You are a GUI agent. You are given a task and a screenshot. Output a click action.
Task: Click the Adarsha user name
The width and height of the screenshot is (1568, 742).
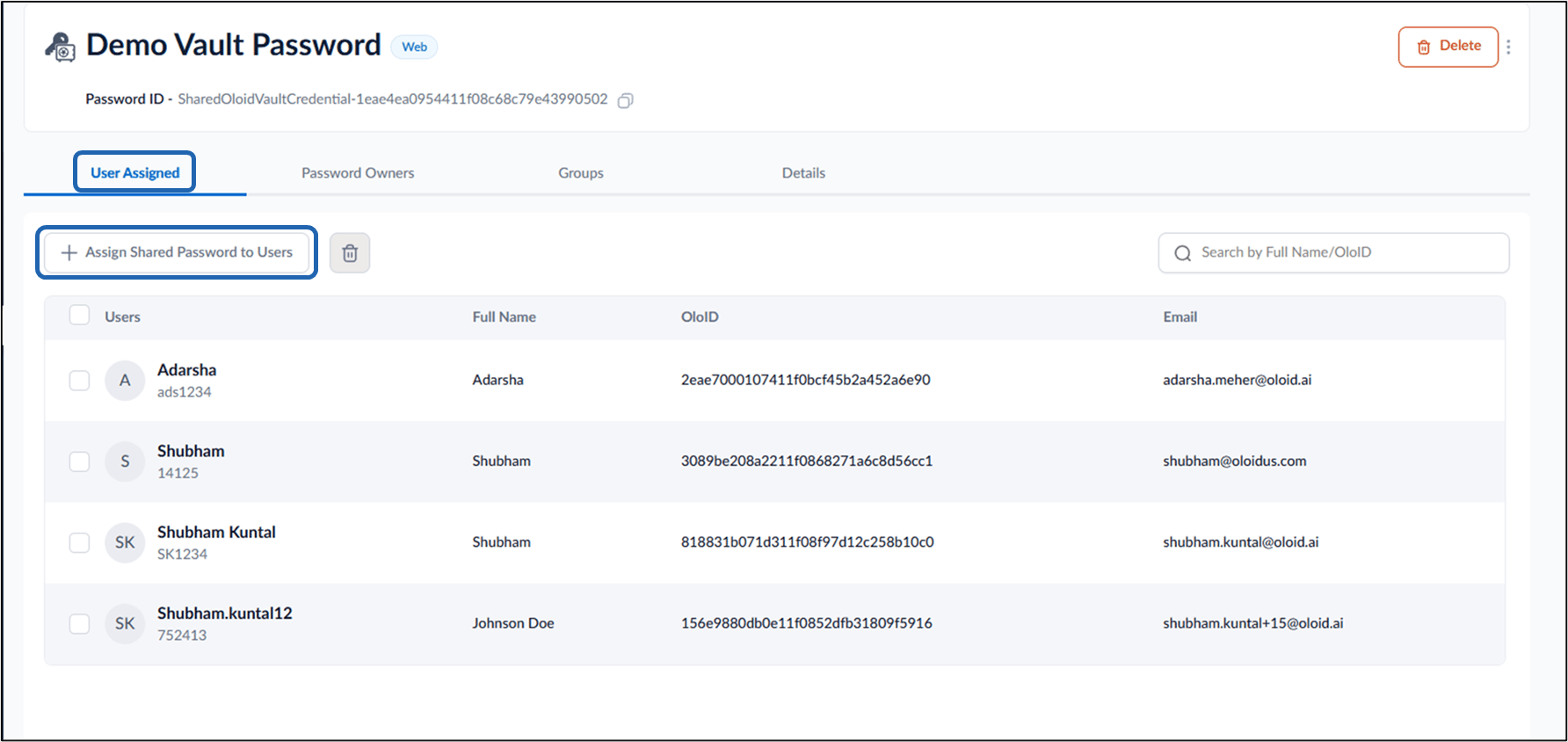(186, 370)
